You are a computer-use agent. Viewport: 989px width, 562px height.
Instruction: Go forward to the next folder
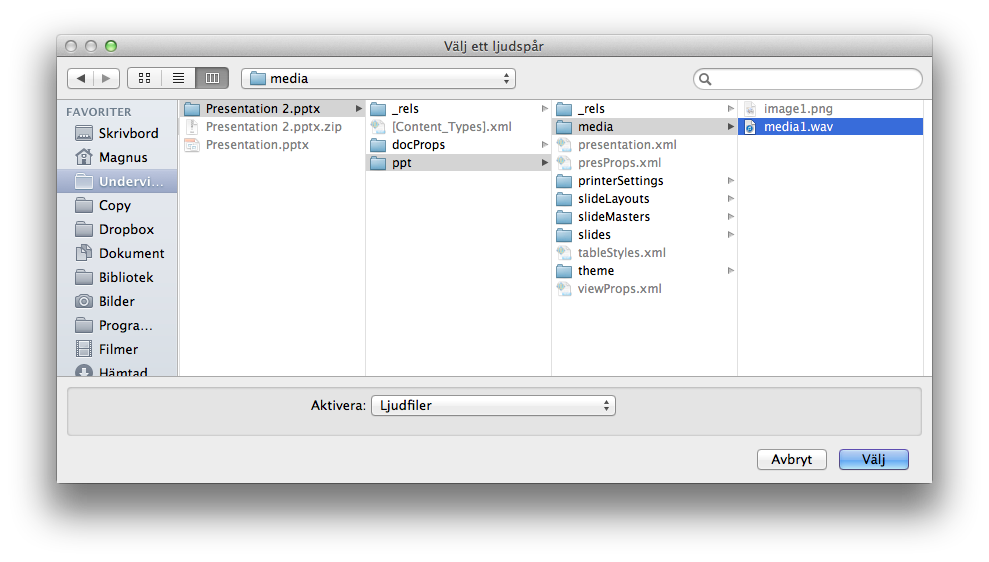point(107,78)
